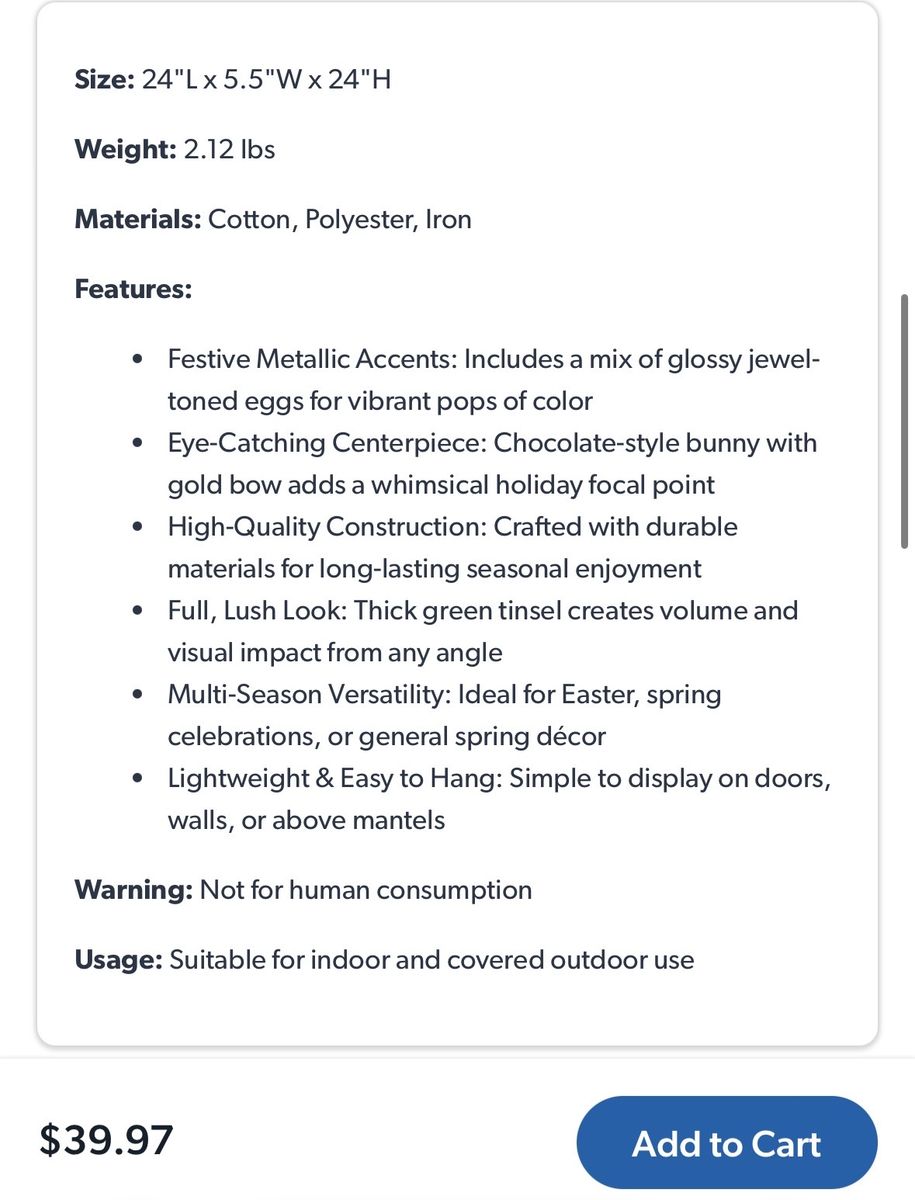Image resolution: width=915 pixels, height=1200 pixels.
Task: Tap the $39.97 price
Action: coord(106,1140)
